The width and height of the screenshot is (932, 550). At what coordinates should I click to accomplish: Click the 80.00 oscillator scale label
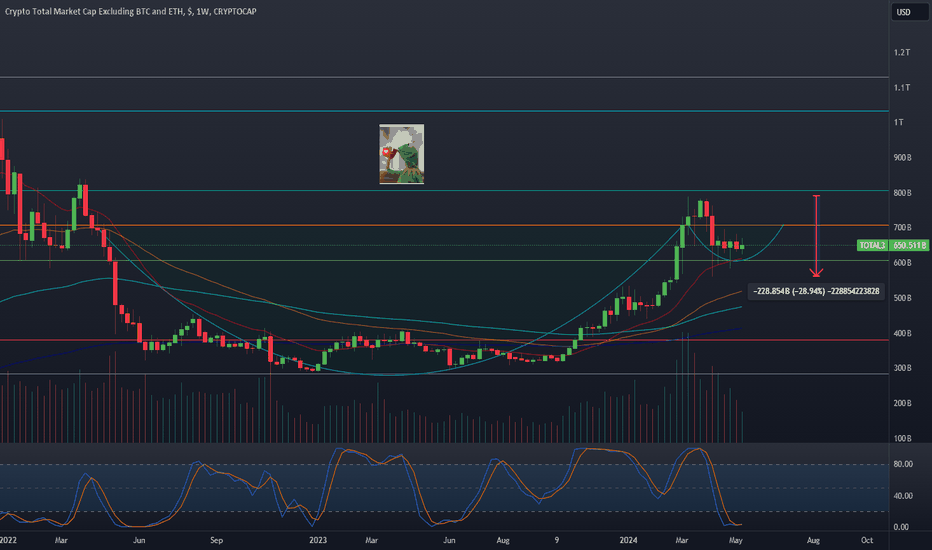coord(903,464)
